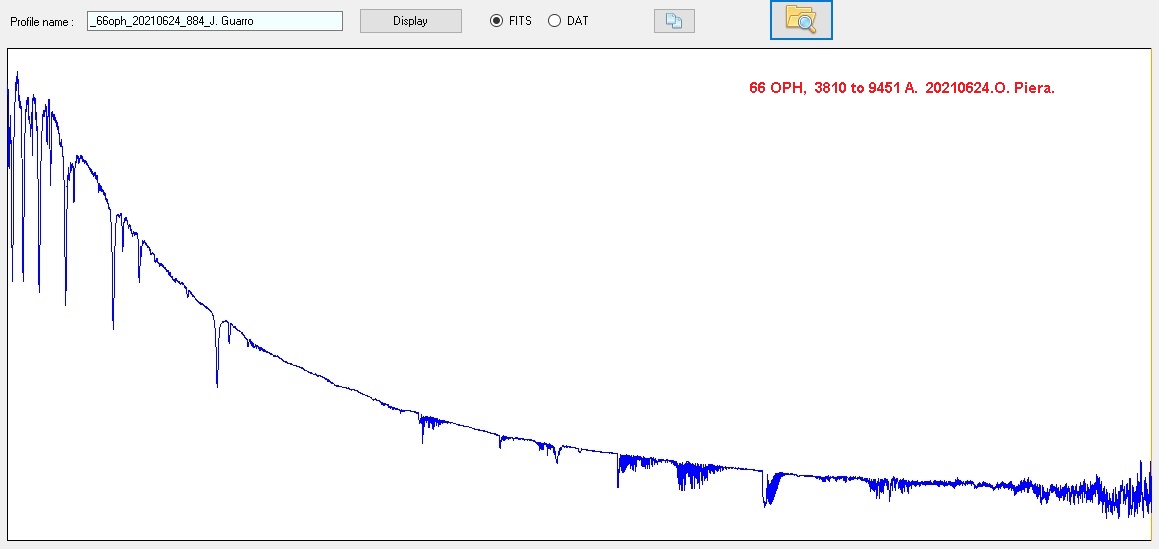Click the noisy spectrum tail at far right

pos(1120,493)
